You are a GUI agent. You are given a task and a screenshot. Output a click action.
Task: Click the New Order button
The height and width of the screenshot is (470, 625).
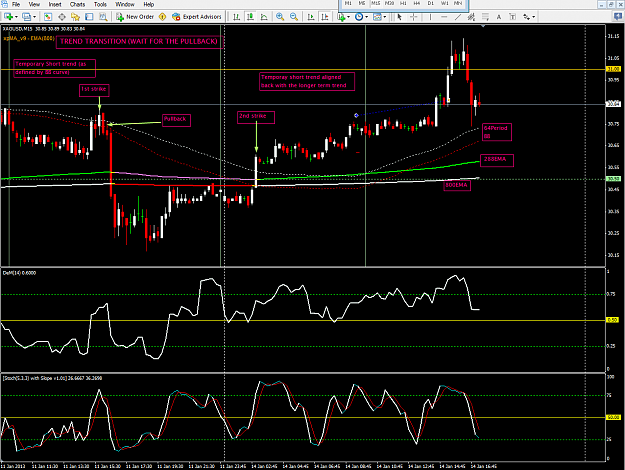(x=135, y=17)
